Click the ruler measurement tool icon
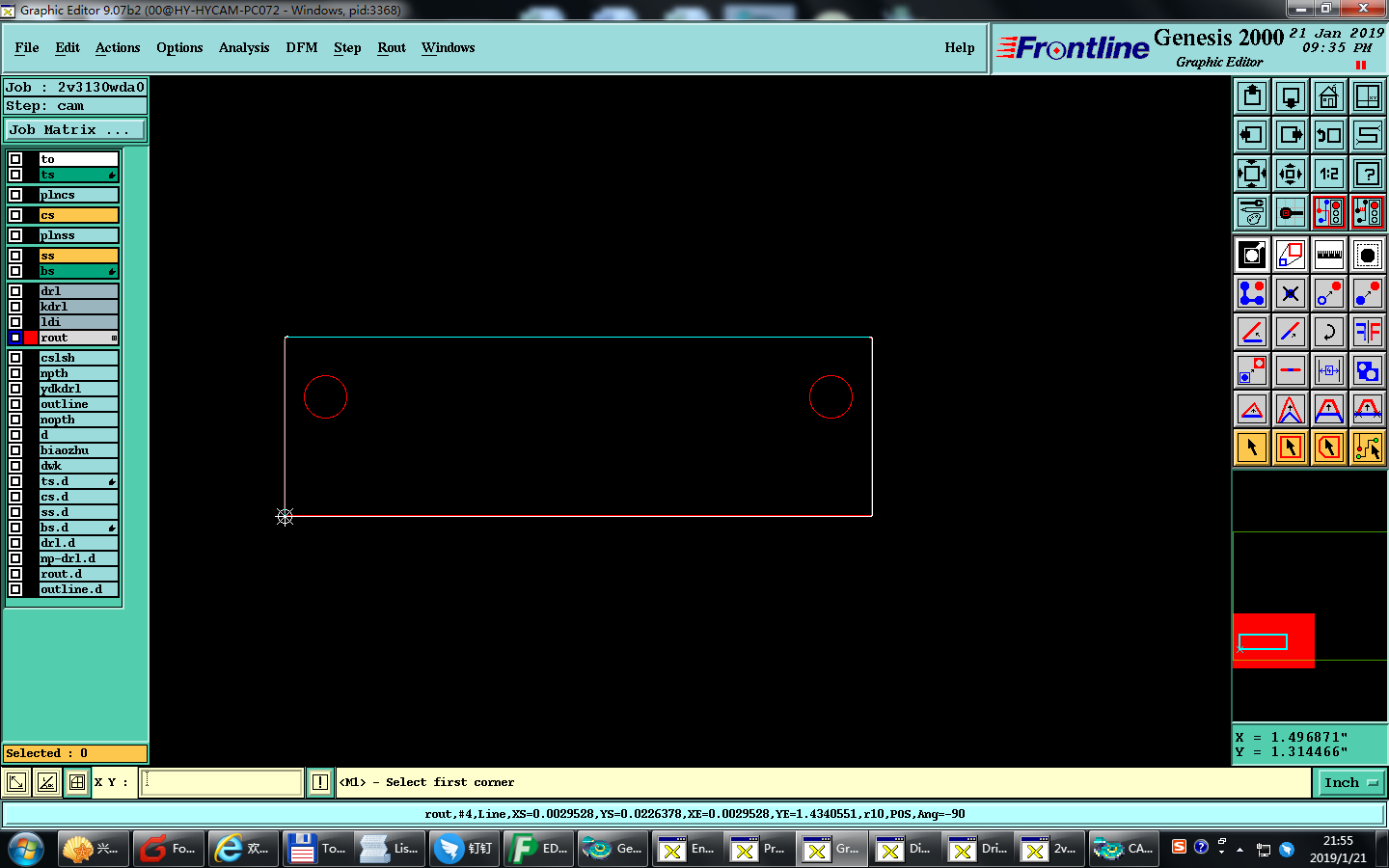The image size is (1389, 868). (1329, 255)
